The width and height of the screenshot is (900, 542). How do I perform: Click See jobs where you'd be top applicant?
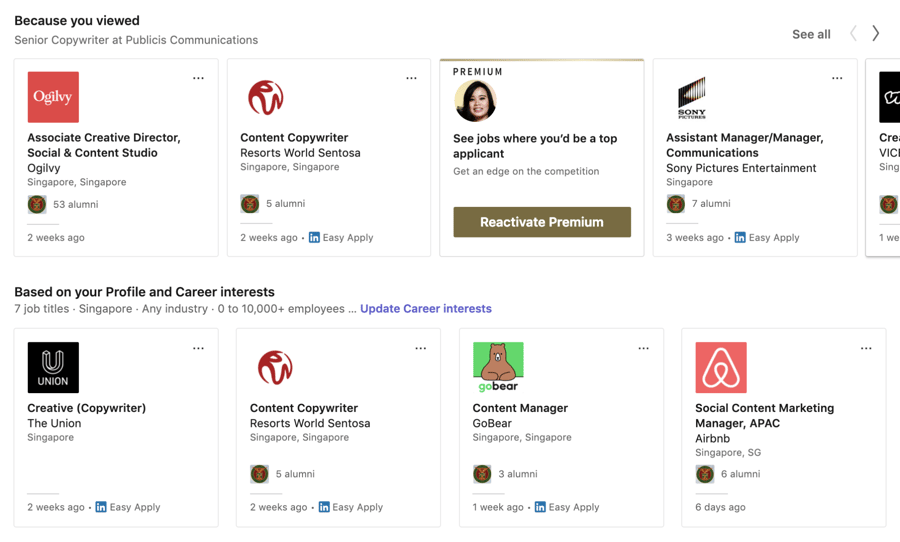535,146
